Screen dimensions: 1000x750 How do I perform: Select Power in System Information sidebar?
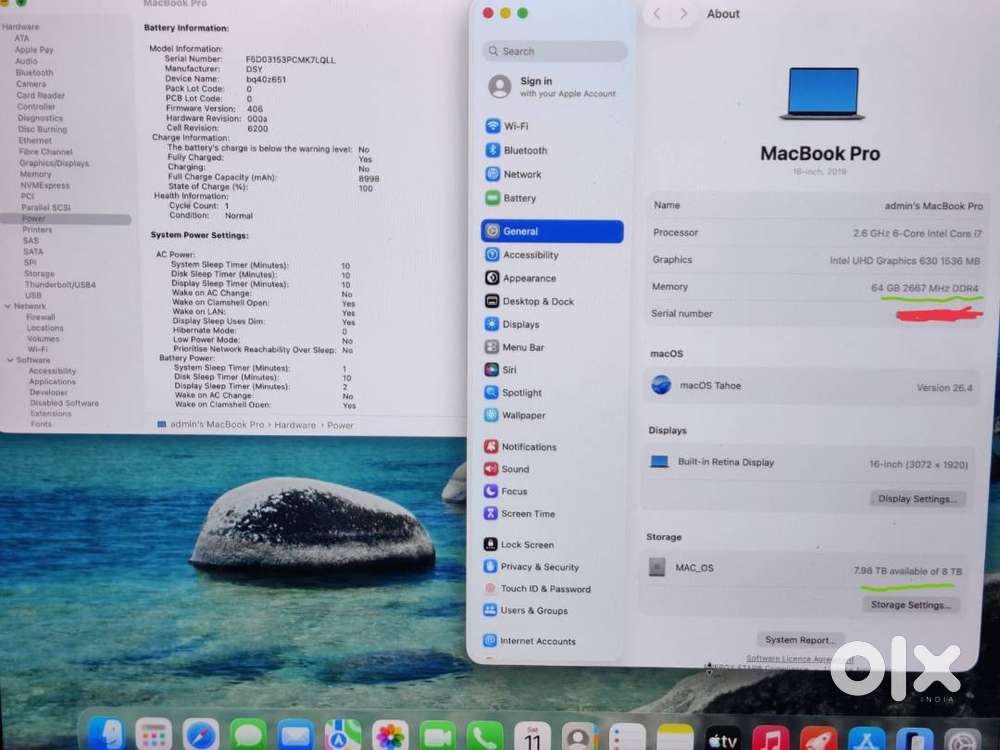[x=66, y=219]
